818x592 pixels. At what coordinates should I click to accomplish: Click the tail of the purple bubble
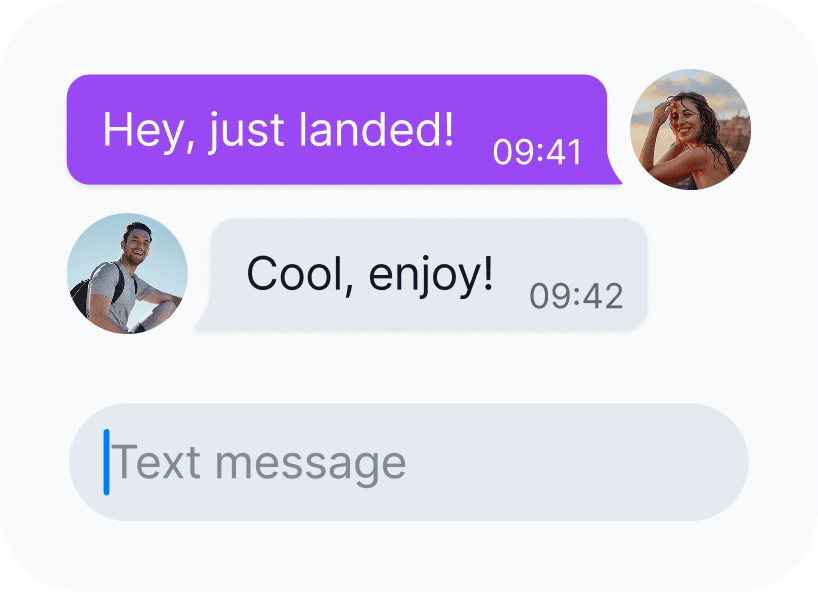[614, 170]
